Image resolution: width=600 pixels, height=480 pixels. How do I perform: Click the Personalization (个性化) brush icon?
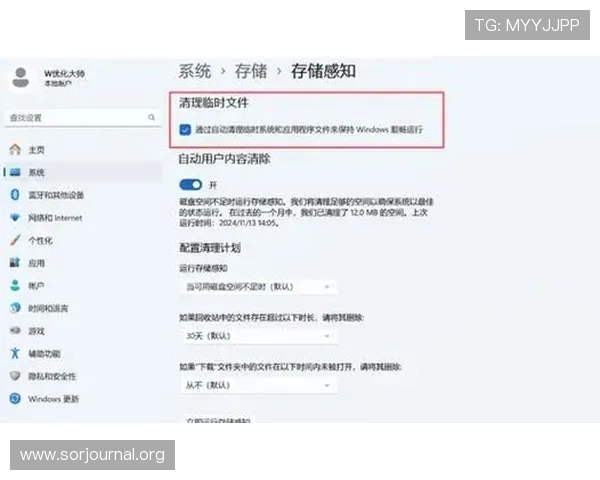pos(15,240)
